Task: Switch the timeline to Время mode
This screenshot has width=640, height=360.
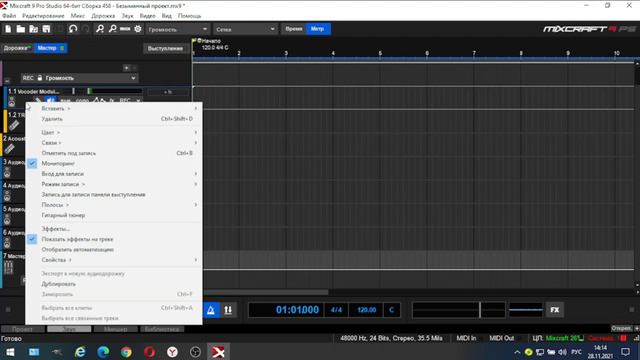Action: 294,29
